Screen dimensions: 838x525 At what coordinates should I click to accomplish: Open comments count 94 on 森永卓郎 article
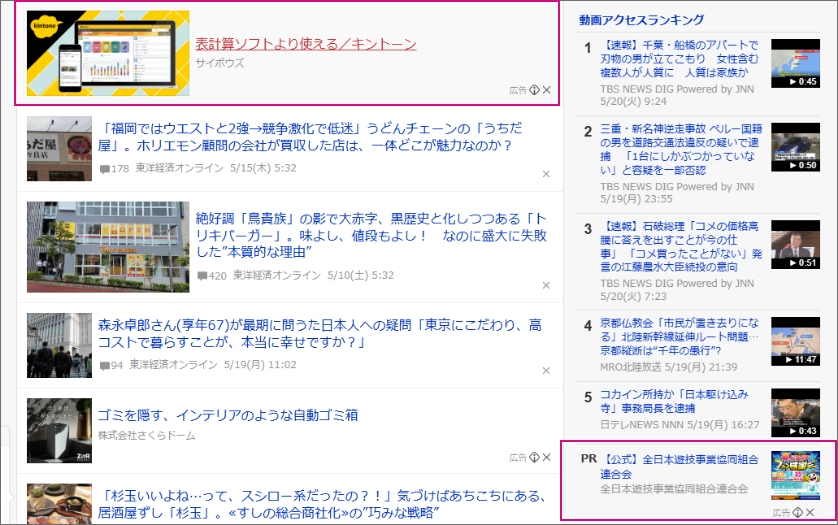point(111,365)
